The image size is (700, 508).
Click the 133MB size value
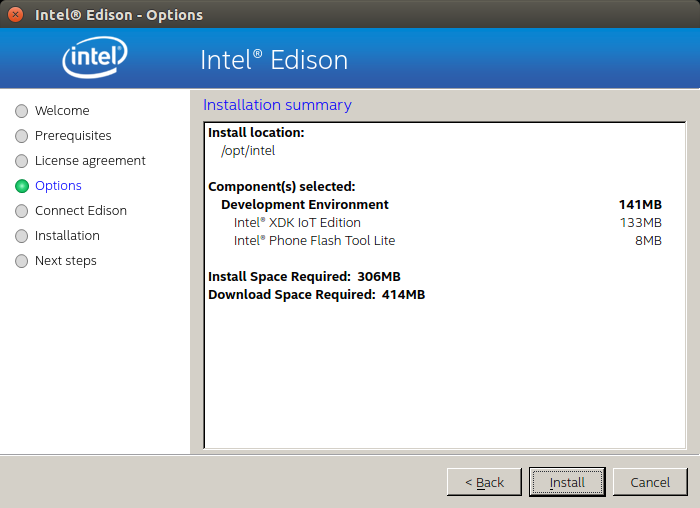pyautogui.click(x=641, y=222)
